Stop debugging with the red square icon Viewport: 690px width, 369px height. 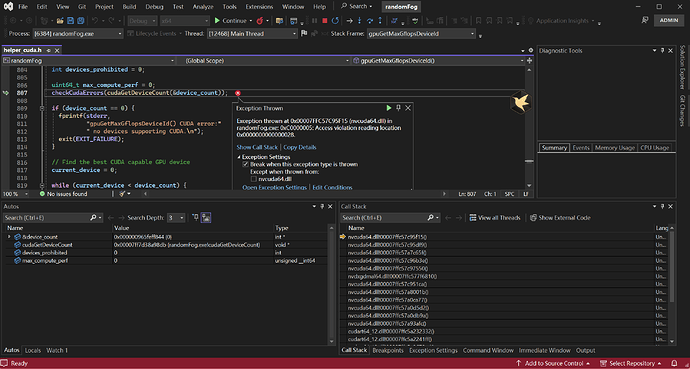tap(325, 21)
